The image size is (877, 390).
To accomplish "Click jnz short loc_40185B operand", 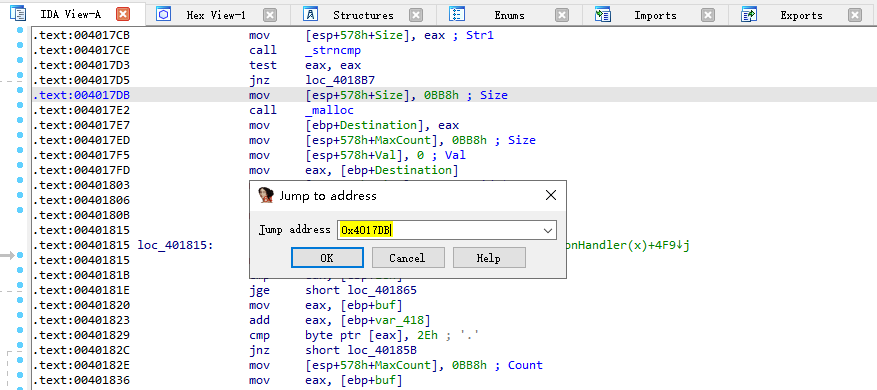I will (x=361, y=350).
